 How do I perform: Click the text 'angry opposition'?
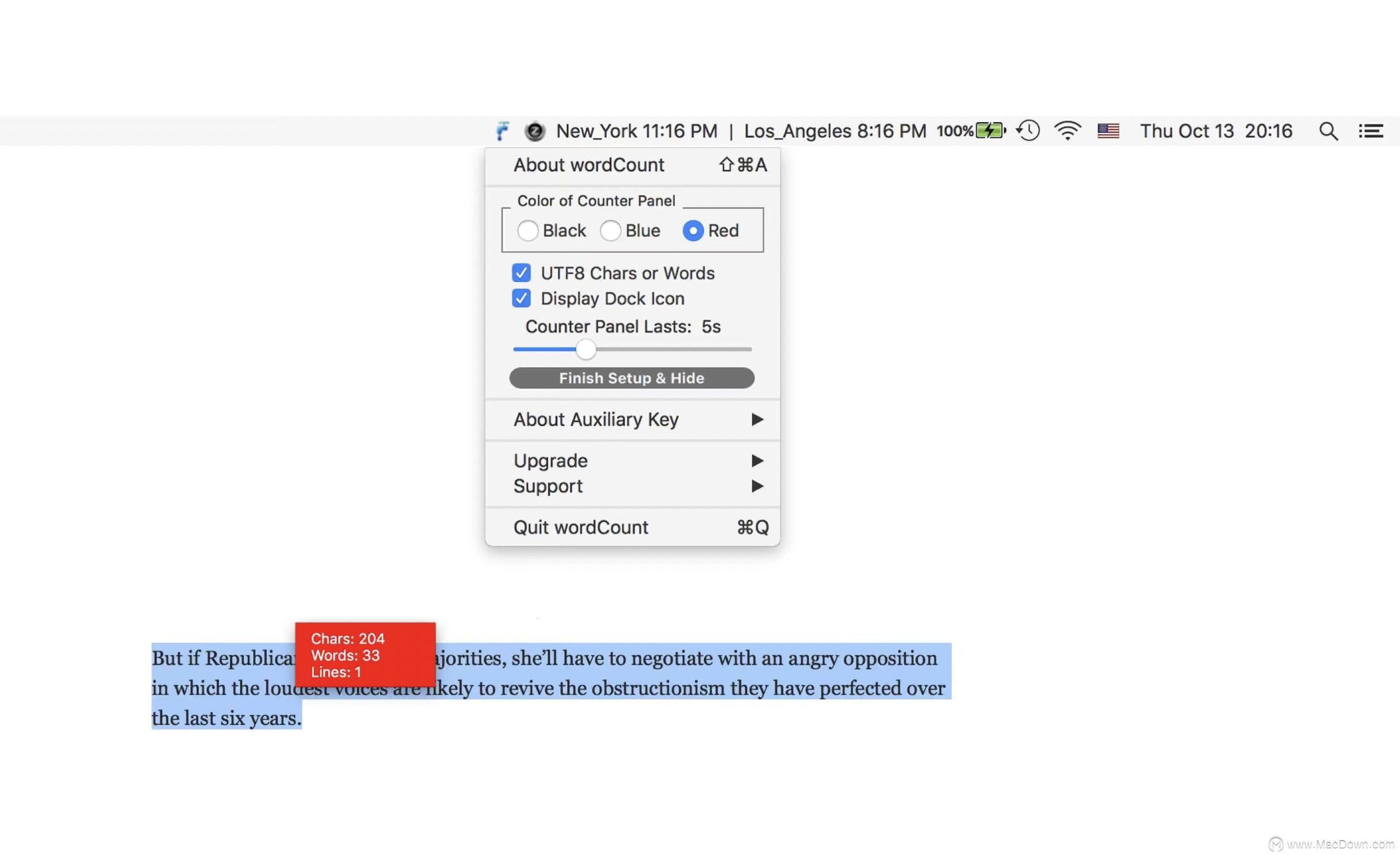point(862,659)
